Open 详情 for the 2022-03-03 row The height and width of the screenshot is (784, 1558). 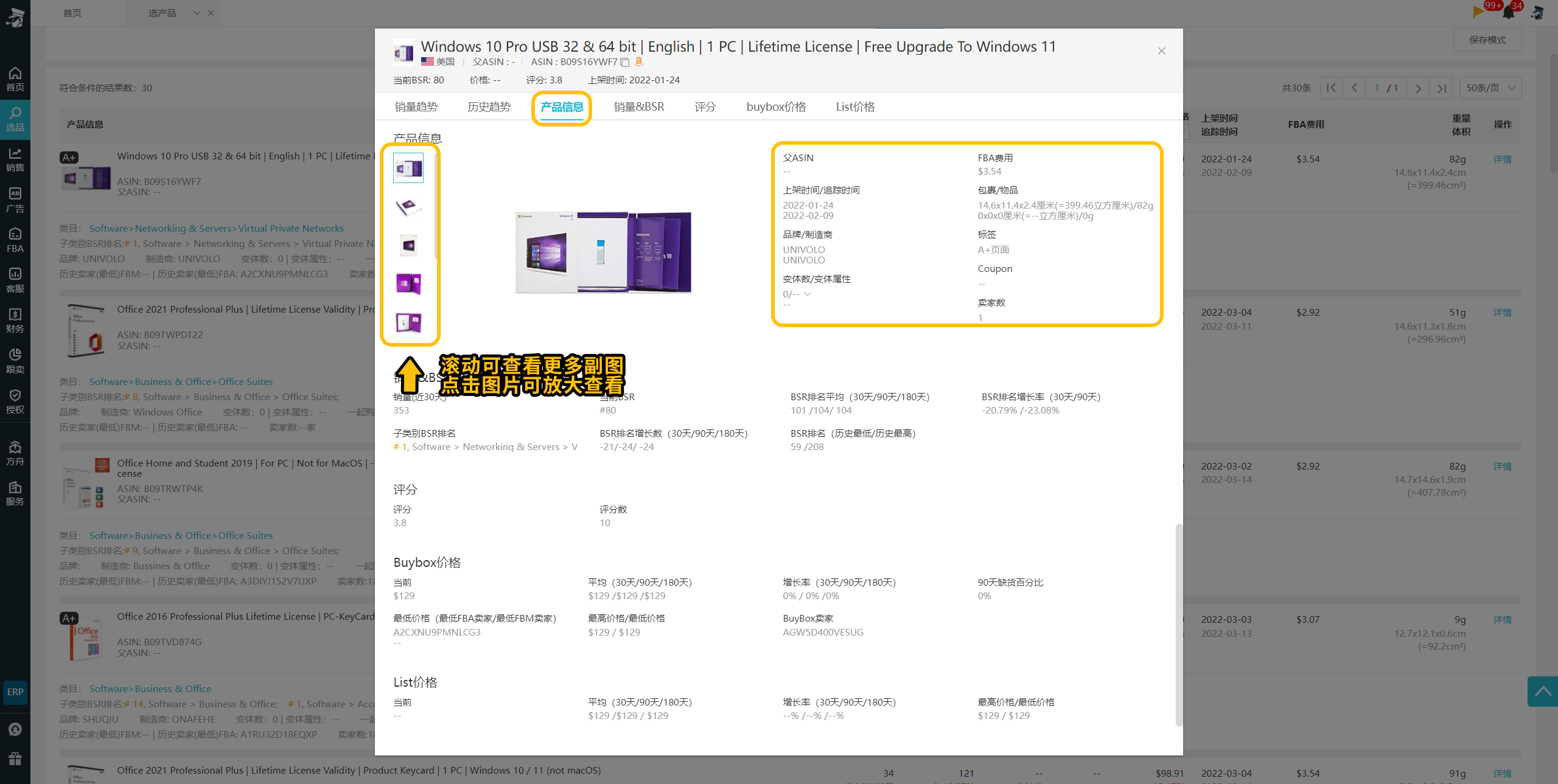pyautogui.click(x=1502, y=620)
